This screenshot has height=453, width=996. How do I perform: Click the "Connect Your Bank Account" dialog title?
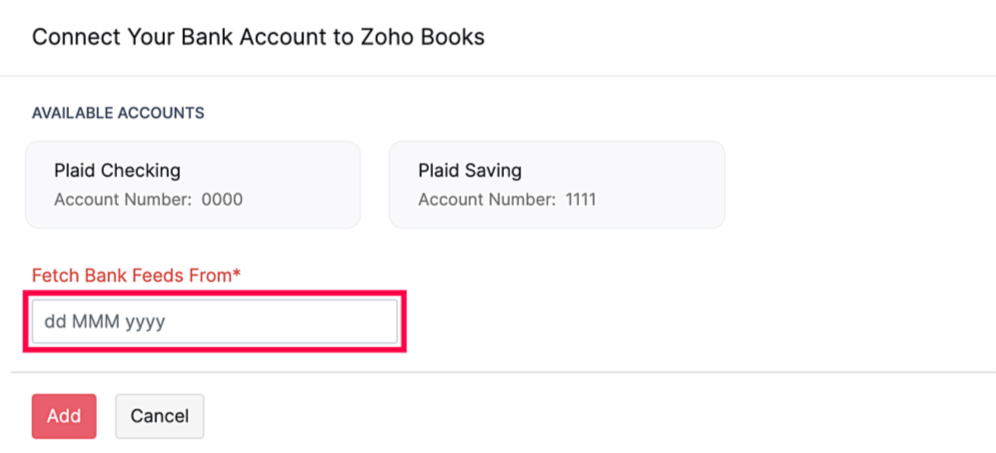pyautogui.click(x=258, y=37)
